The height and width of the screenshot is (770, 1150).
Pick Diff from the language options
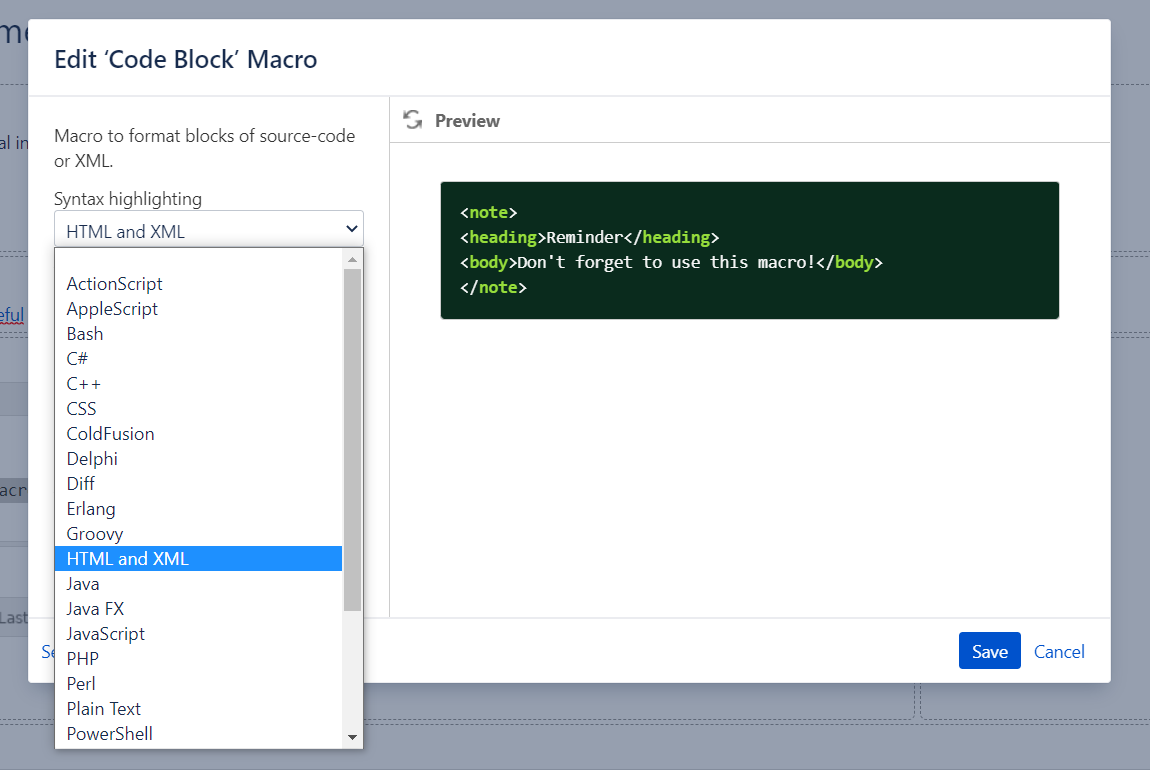[x=80, y=483]
